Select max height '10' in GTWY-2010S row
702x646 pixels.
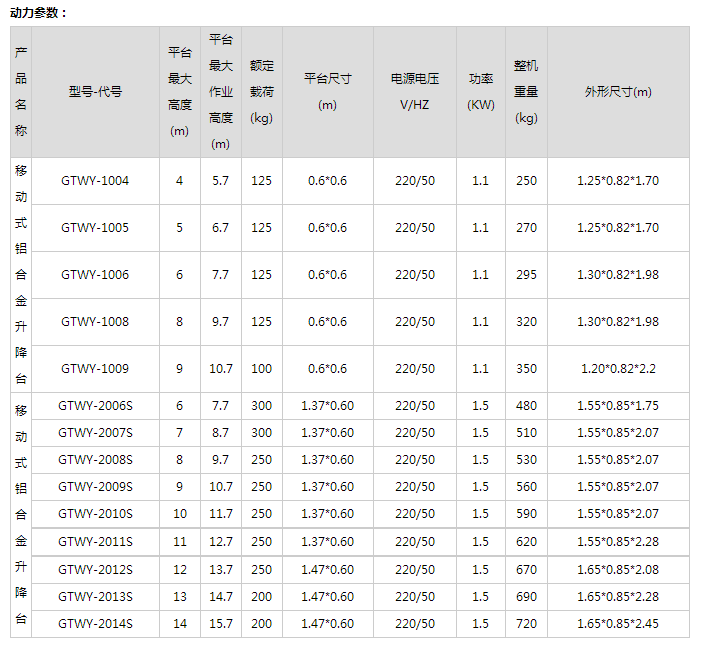point(180,513)
